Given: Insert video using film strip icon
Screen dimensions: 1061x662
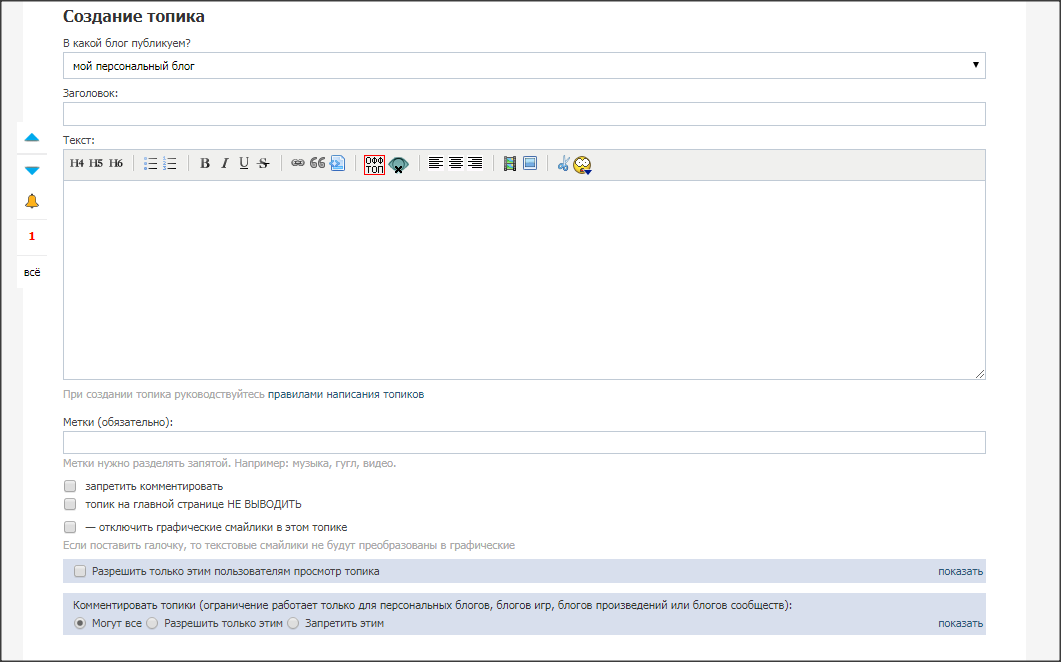Looking at the screenshot, I should tap(510, 164).
